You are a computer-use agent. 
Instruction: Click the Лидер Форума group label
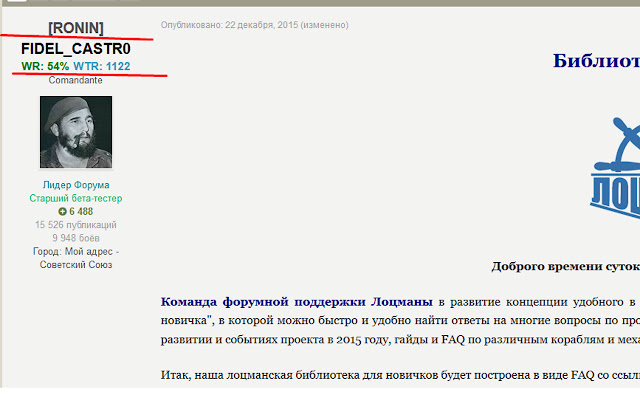76,185
